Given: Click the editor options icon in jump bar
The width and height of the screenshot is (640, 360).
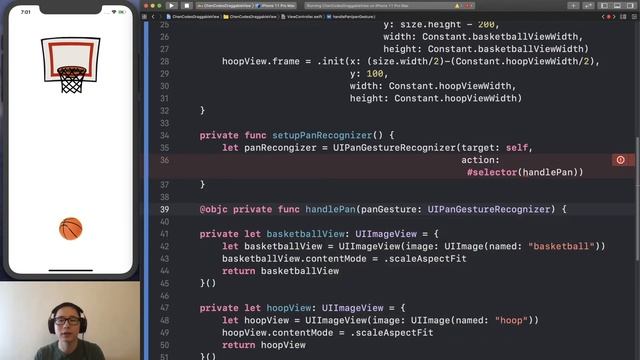Looking at the screenshot, I should pyautogui.click(x=623, y=17).
